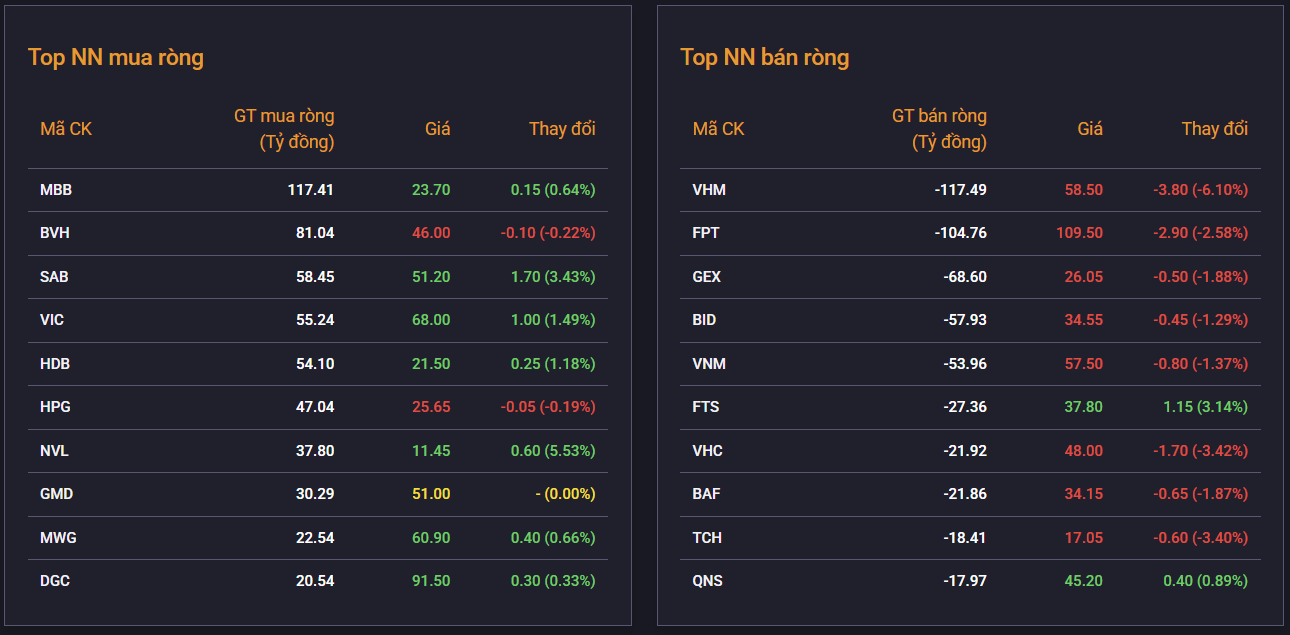Select stock code SAB

[x=54, y=276]
